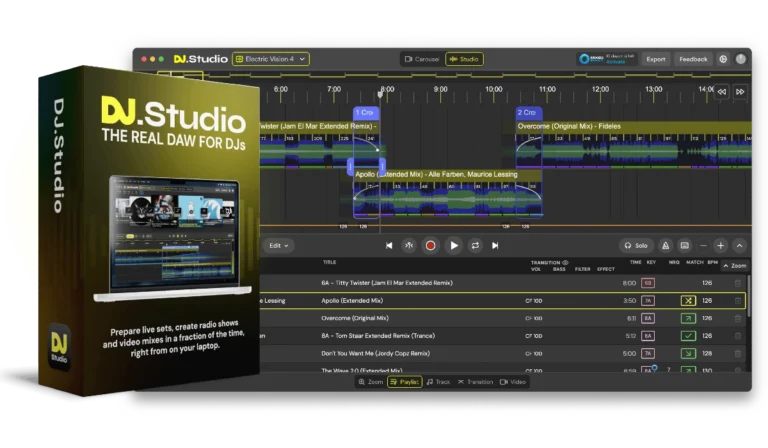Click the key badge of Don't You Want Me row
The height and width of the screenshot is (448, 768).
pyautogui.click(x=648, y=354)
